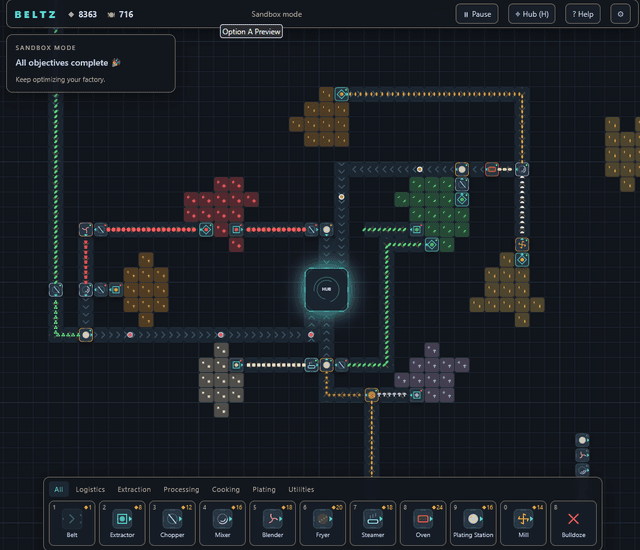Click the fryer machine below the hub
Screen dimensions: 640x550
coord(371,395)
